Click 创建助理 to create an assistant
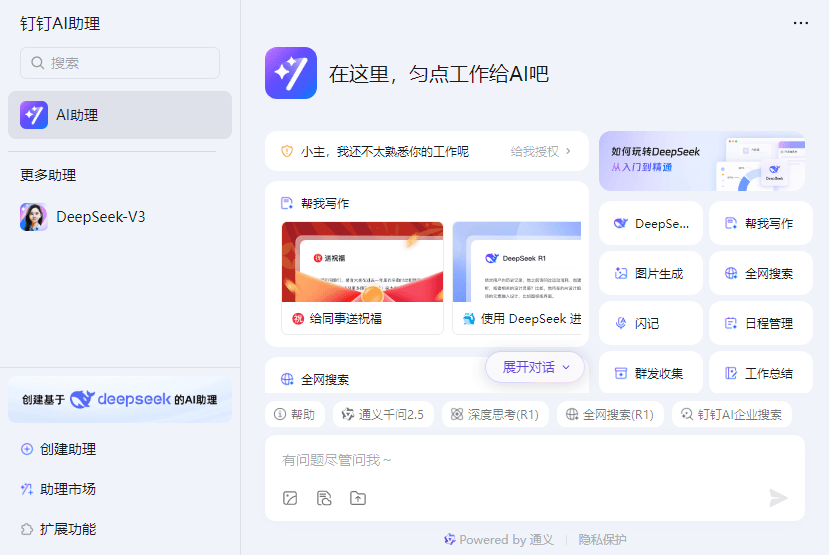The height and width of the screenshot is (555, 829). pyautogui.click(x=68, y=449)
